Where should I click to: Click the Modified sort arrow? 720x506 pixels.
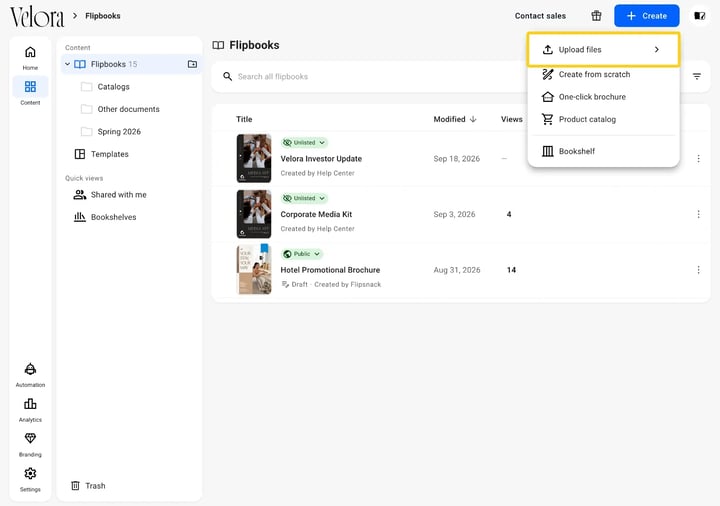tap(473, 119)
